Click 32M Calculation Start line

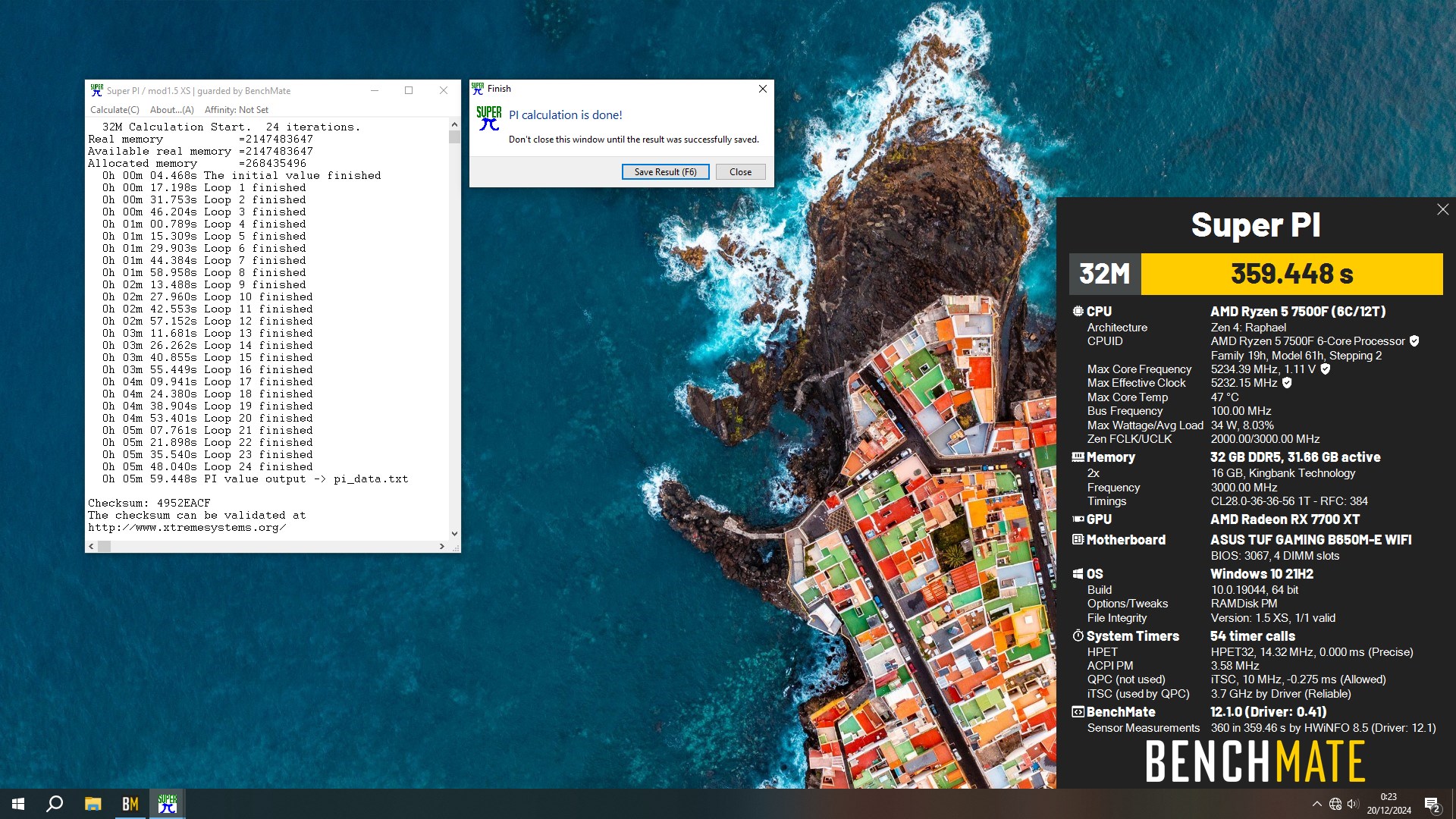(x=231, y=127)
